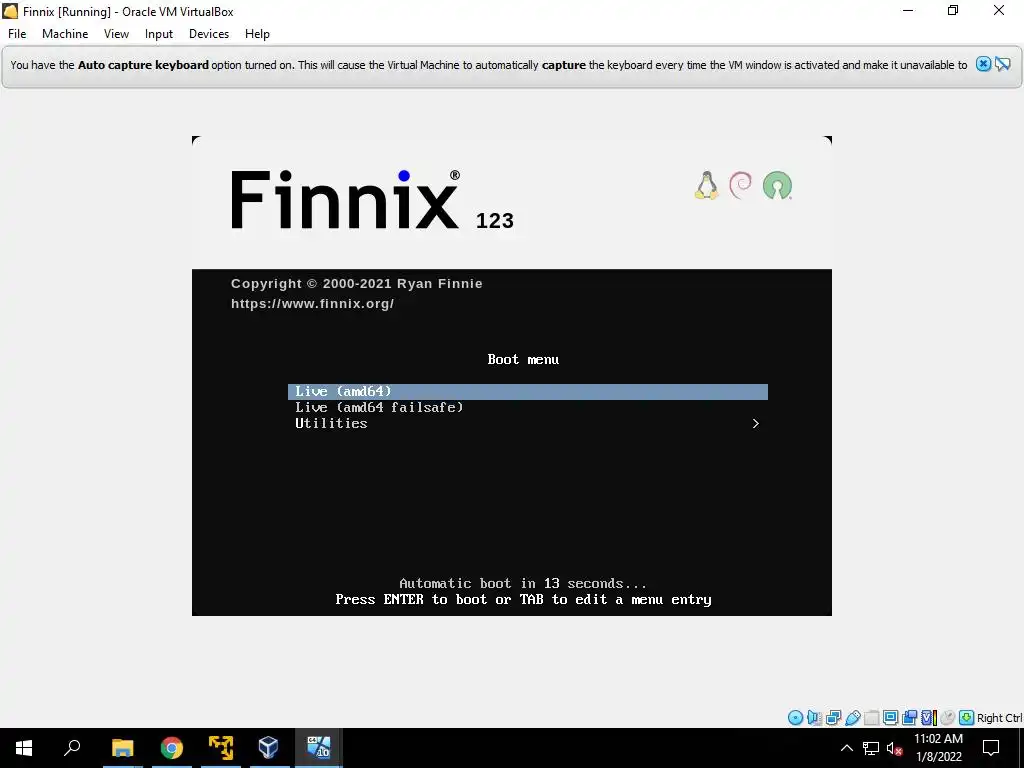
Task: Click the shared folders indicator icon
Action: tap(871, 718)
